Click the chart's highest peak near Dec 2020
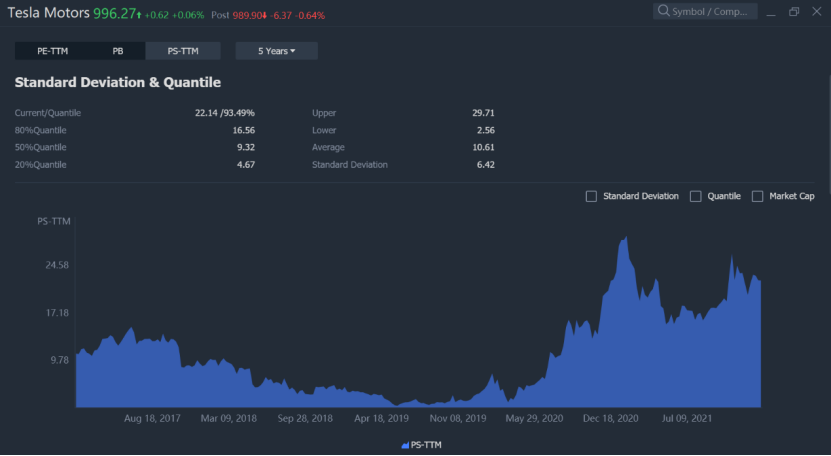The width and height of the screenshot is (831, 456). pos(626,238)
